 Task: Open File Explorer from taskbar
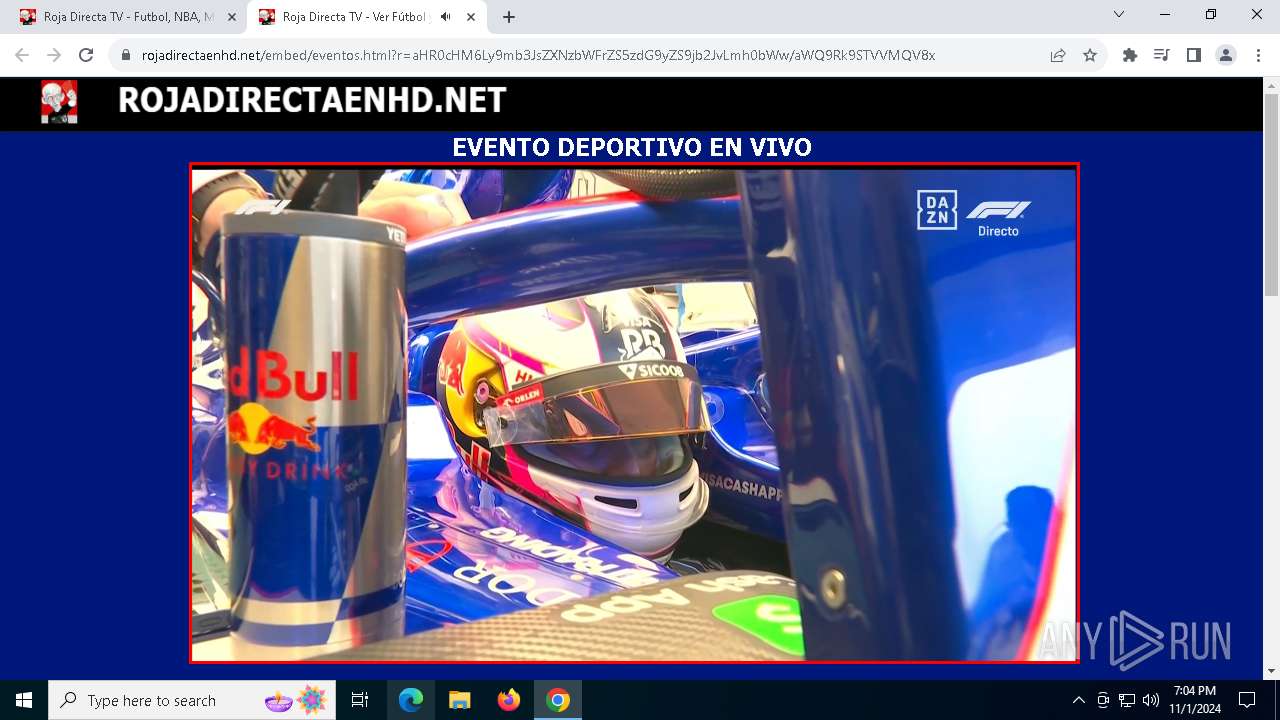tap(459, 700)
